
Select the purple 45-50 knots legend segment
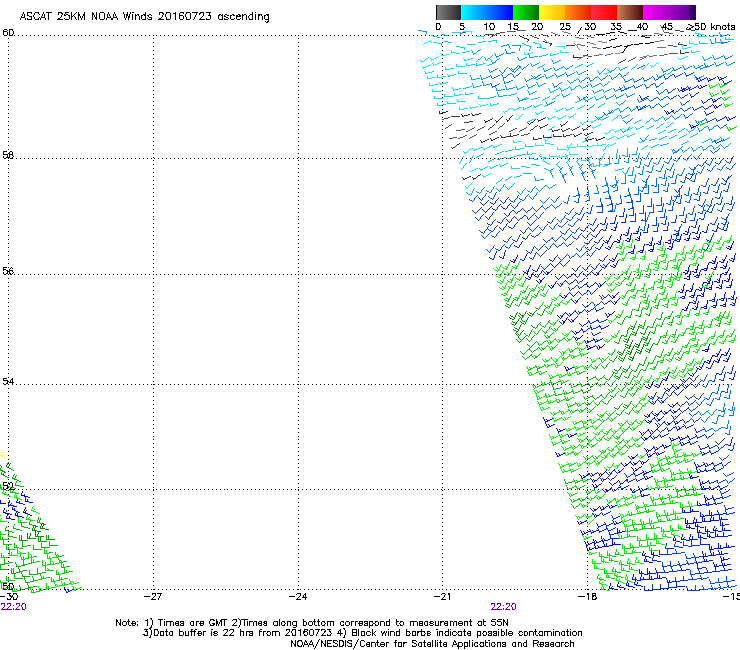pos(682,12)
